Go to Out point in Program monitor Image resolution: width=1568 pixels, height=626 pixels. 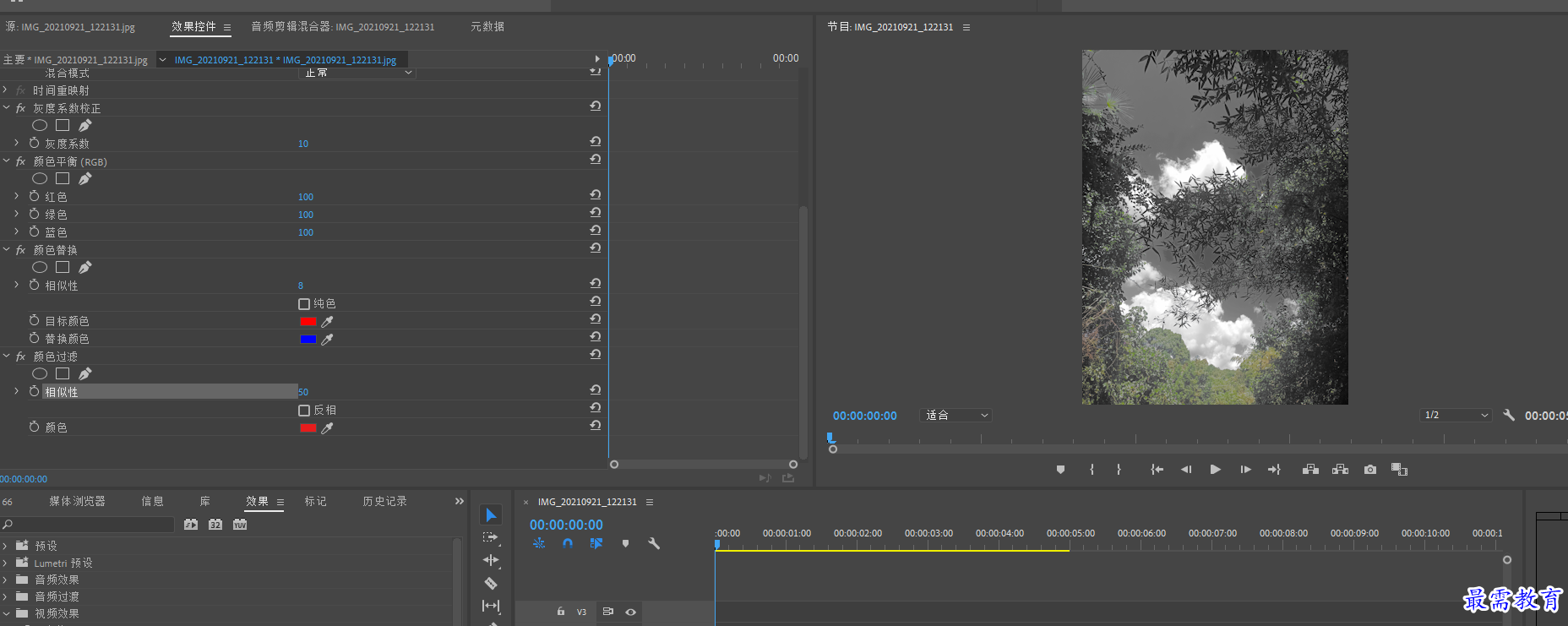click(x=1274, y=470)
